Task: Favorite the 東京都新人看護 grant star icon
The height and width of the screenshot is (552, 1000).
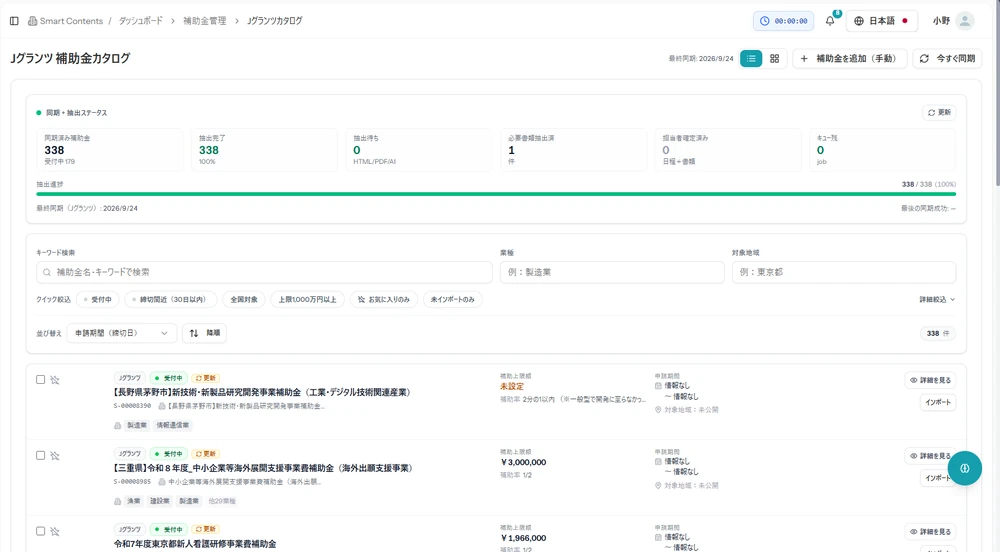Action: pyautogui.click(x=55, y=532)
